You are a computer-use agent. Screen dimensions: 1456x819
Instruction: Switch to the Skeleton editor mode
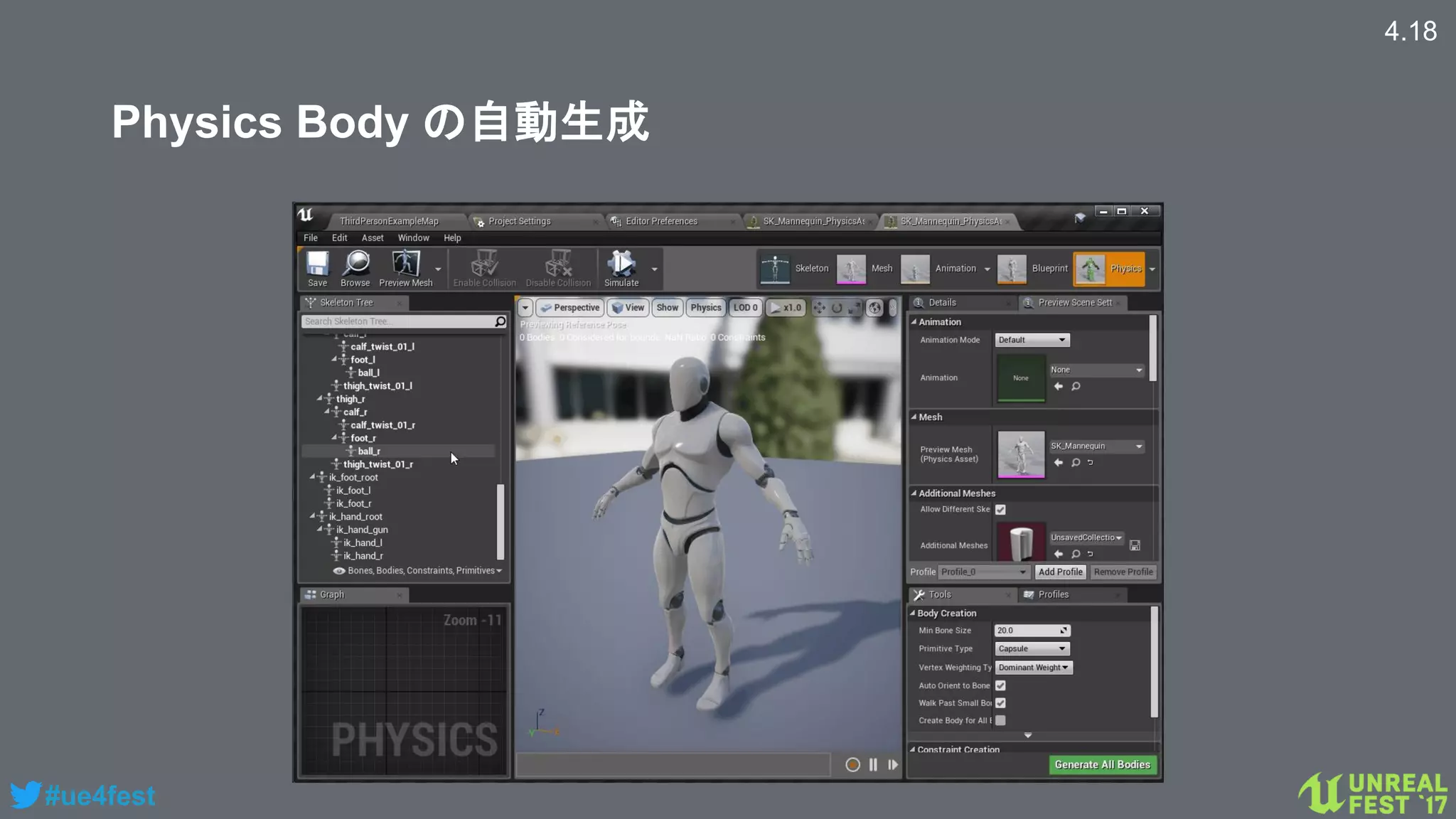[x=795, y=269]
